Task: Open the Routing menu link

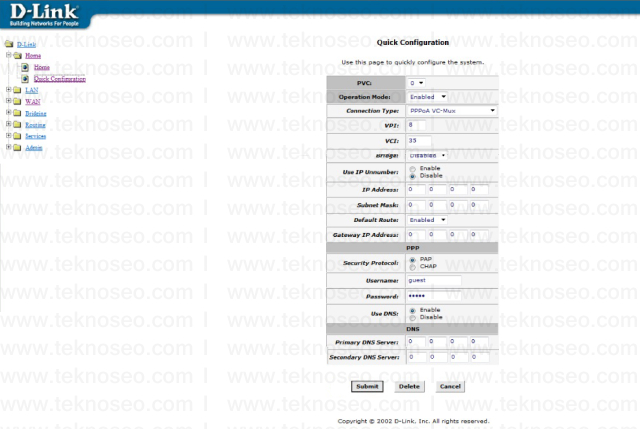Action: point(35,125)
